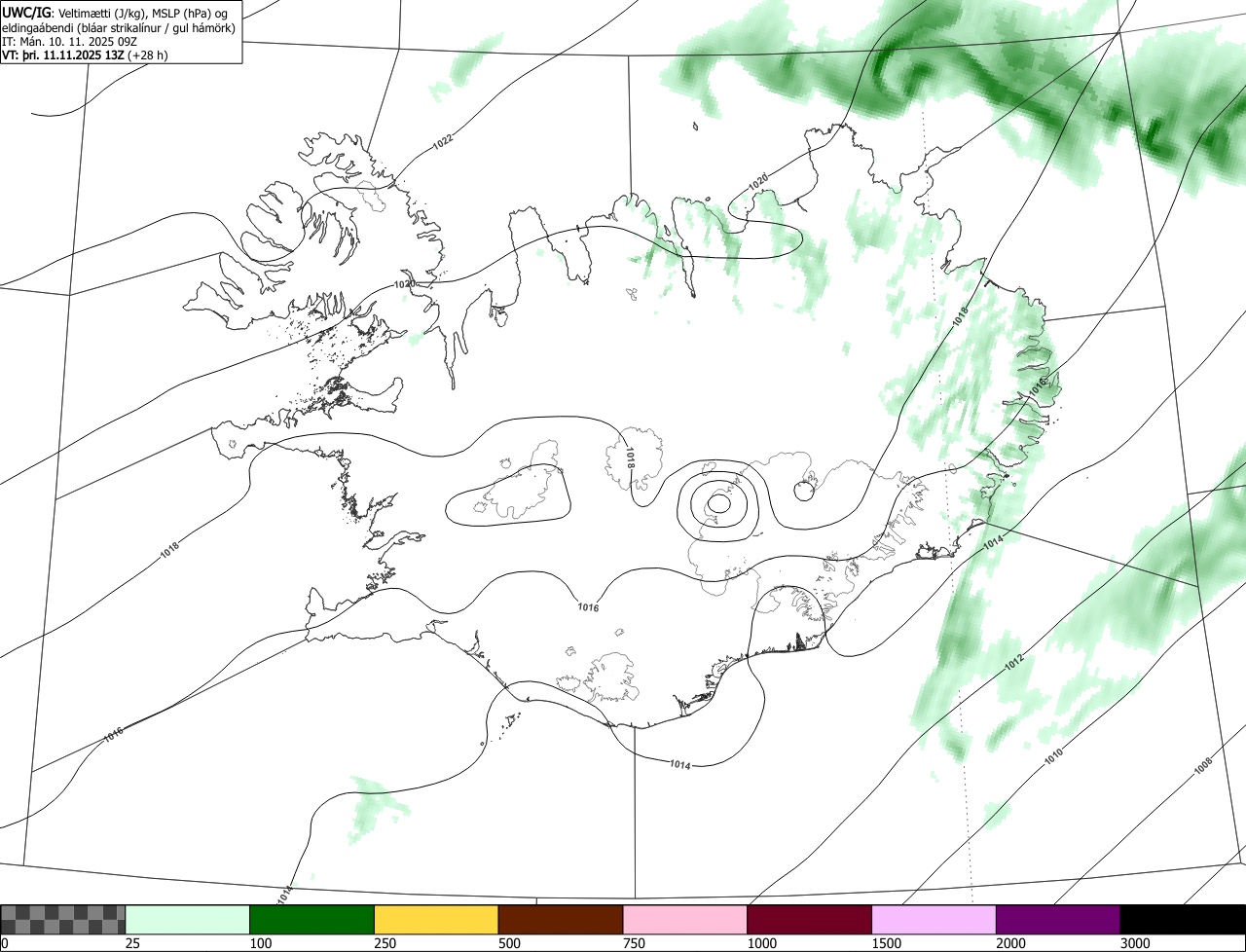Click the legend value 3000
The height and width of the screenshot is (952, 1246).
coord(1137,943)
